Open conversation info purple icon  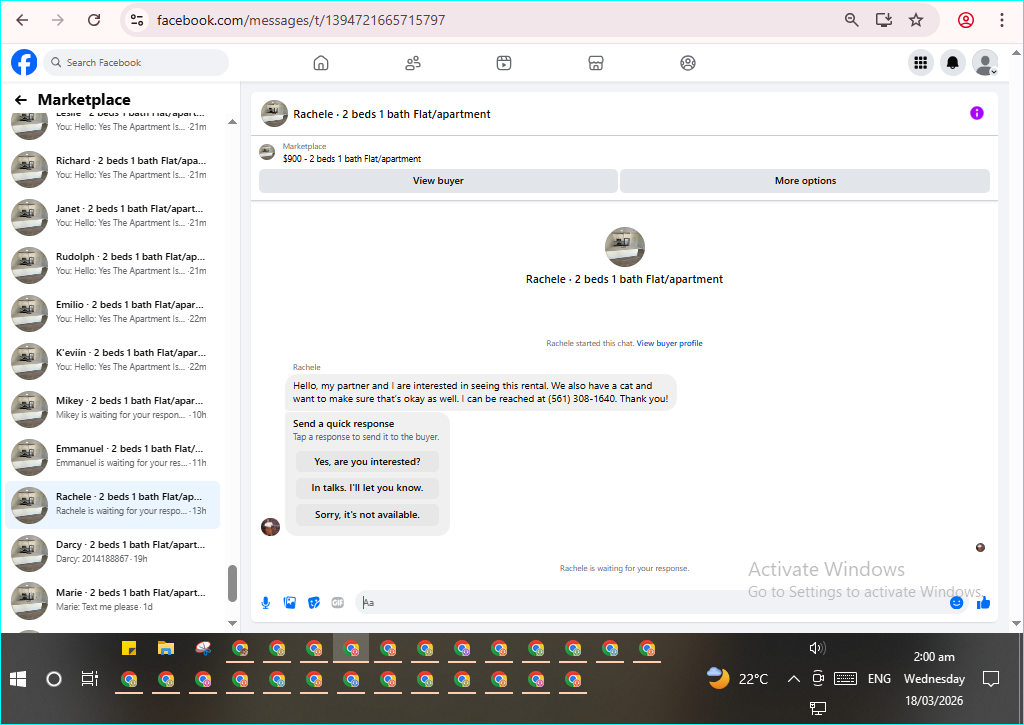click(976, 113)
